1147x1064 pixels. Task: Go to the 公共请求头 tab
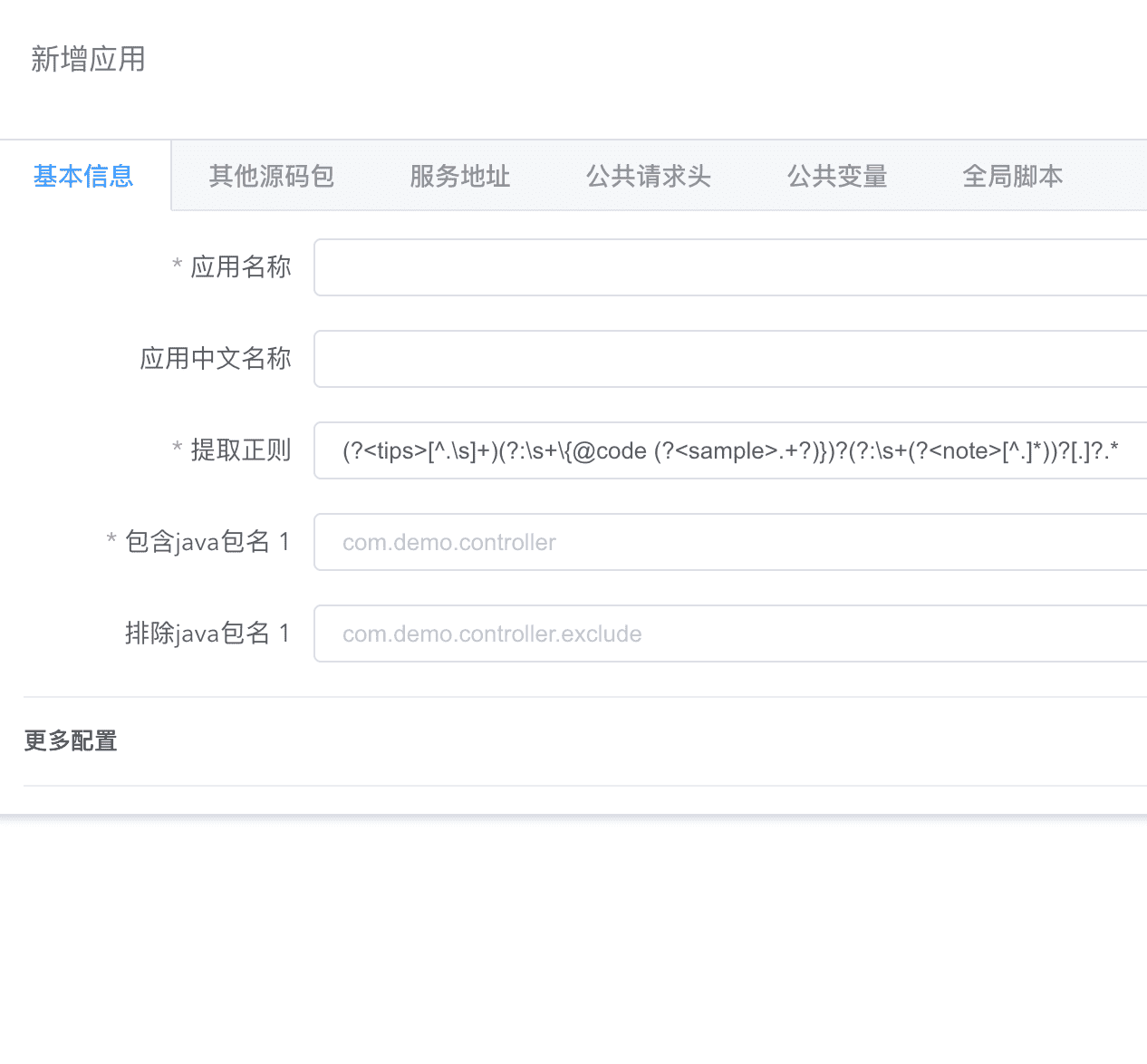point(649,176)
